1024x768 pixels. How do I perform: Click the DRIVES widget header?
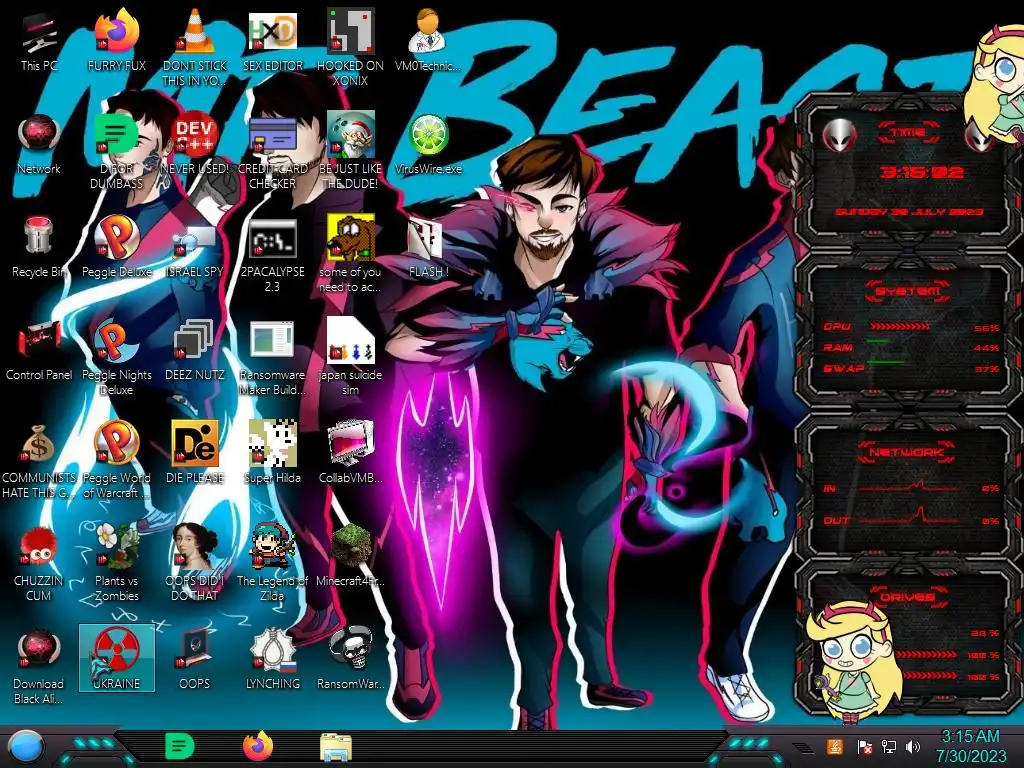pyautogui.click(x=908, y=596)
